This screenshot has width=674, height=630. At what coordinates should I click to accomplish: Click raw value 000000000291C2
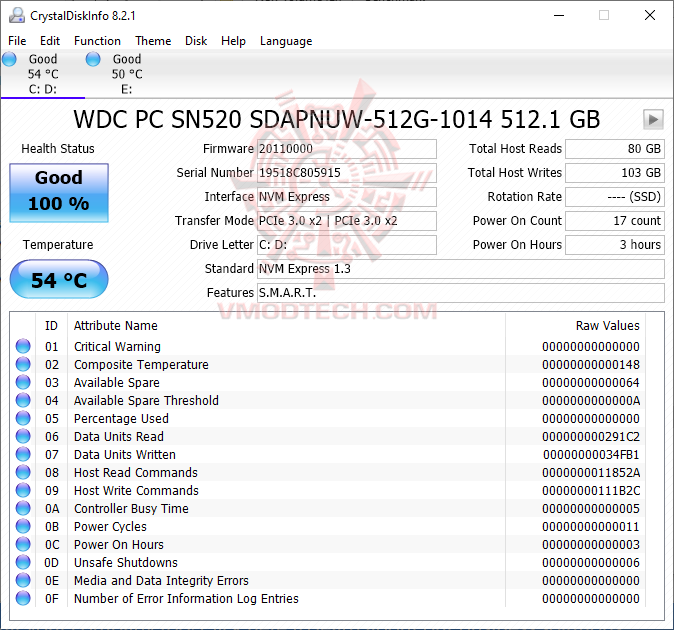tap(591, 437)
